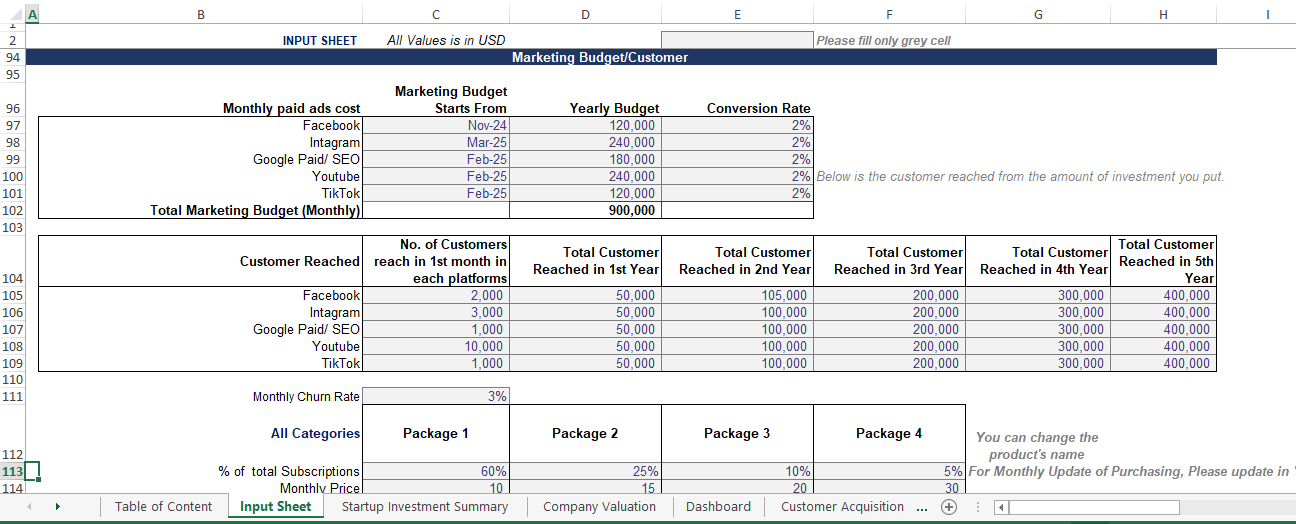Select the Conversion Rate column heading
Viewport: 1296px width, 524px height.
coord(759,109)
